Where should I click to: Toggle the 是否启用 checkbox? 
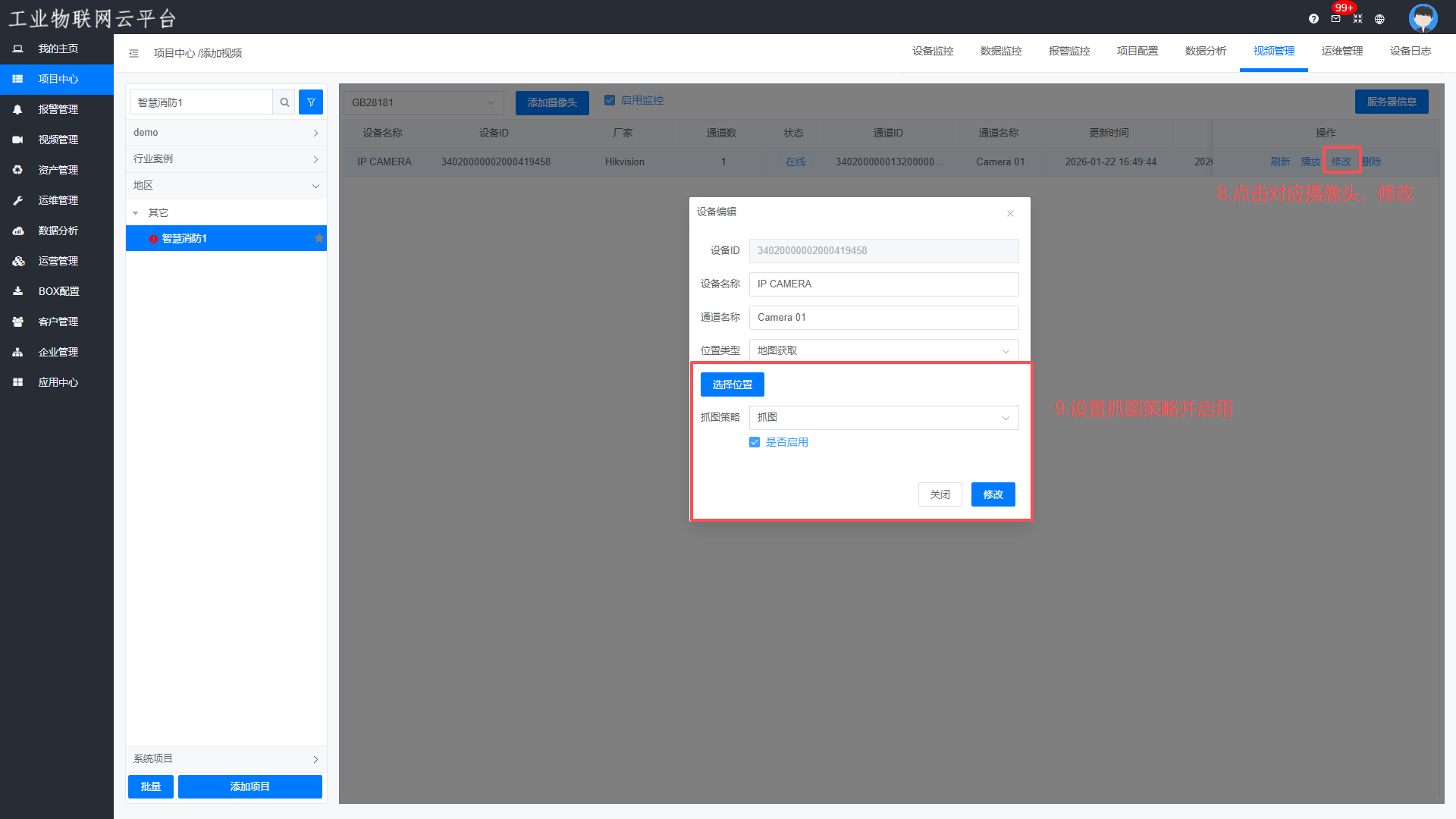(x=755, y=442)
